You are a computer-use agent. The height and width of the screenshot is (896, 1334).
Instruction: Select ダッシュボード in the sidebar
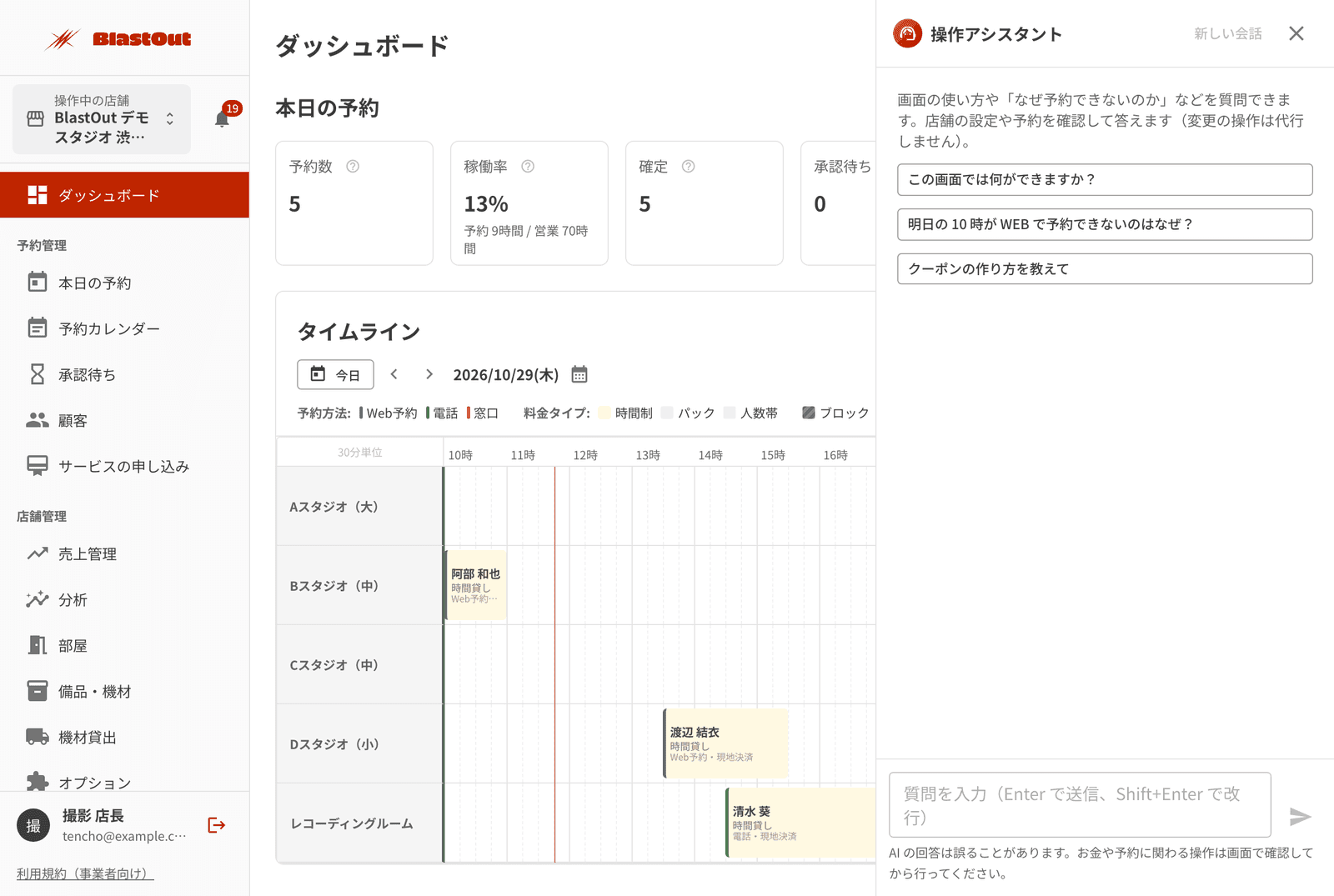pos(124,195)
